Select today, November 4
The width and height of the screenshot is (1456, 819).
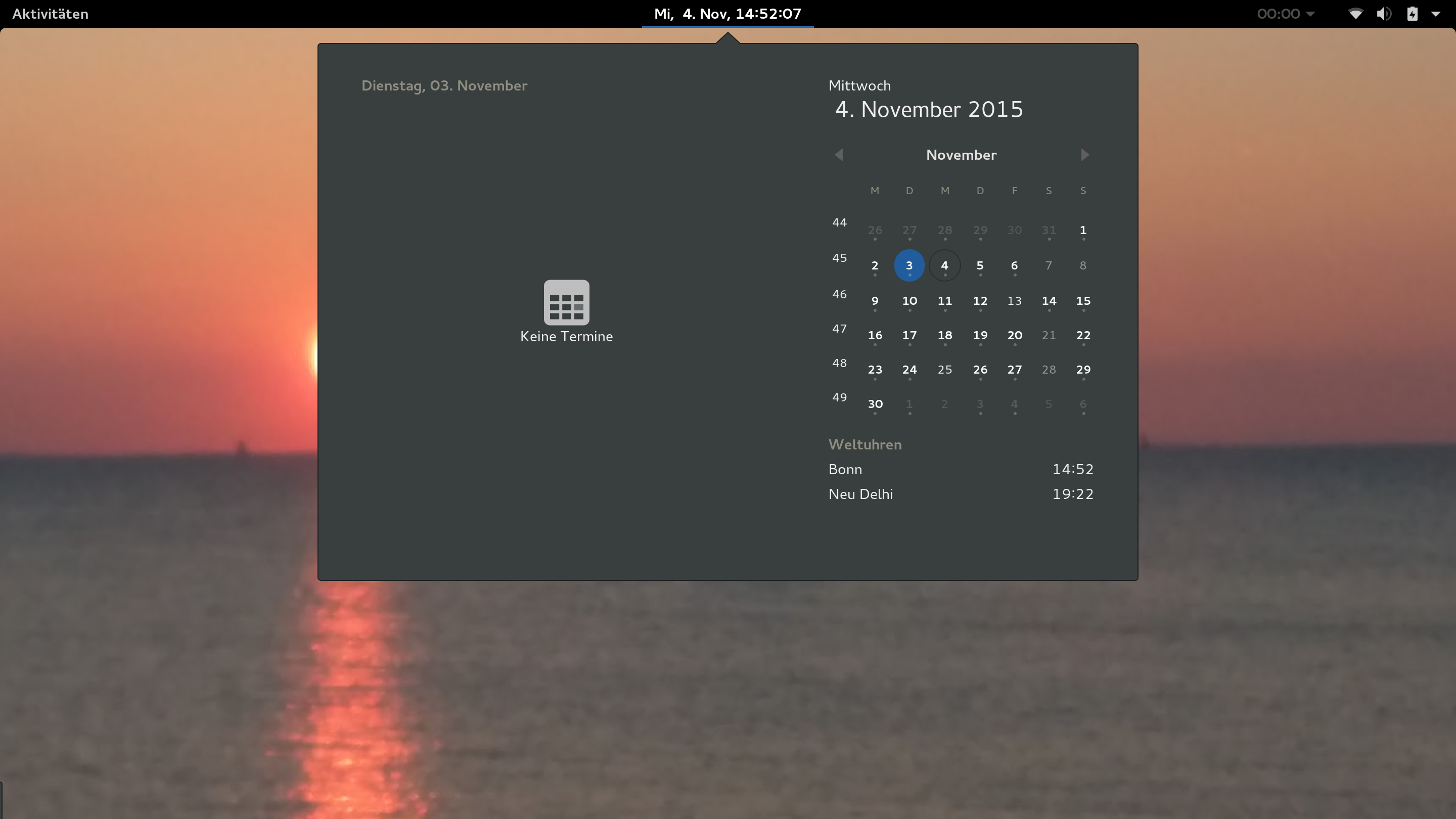944,265
